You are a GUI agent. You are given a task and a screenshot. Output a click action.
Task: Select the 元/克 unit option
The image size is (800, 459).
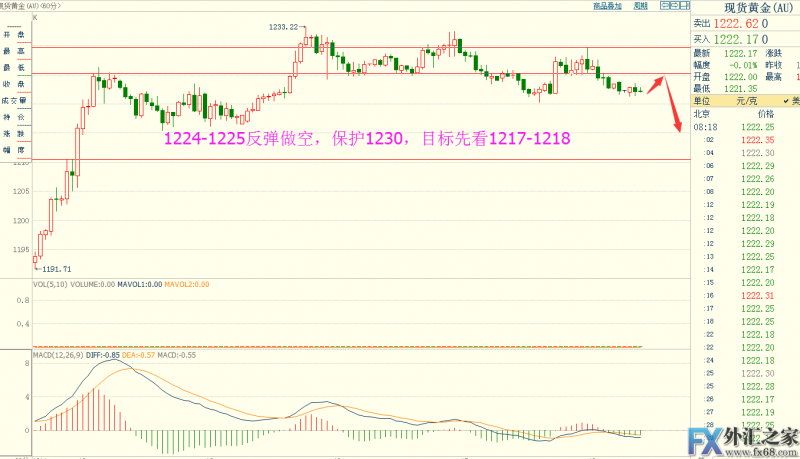point(745,101)
